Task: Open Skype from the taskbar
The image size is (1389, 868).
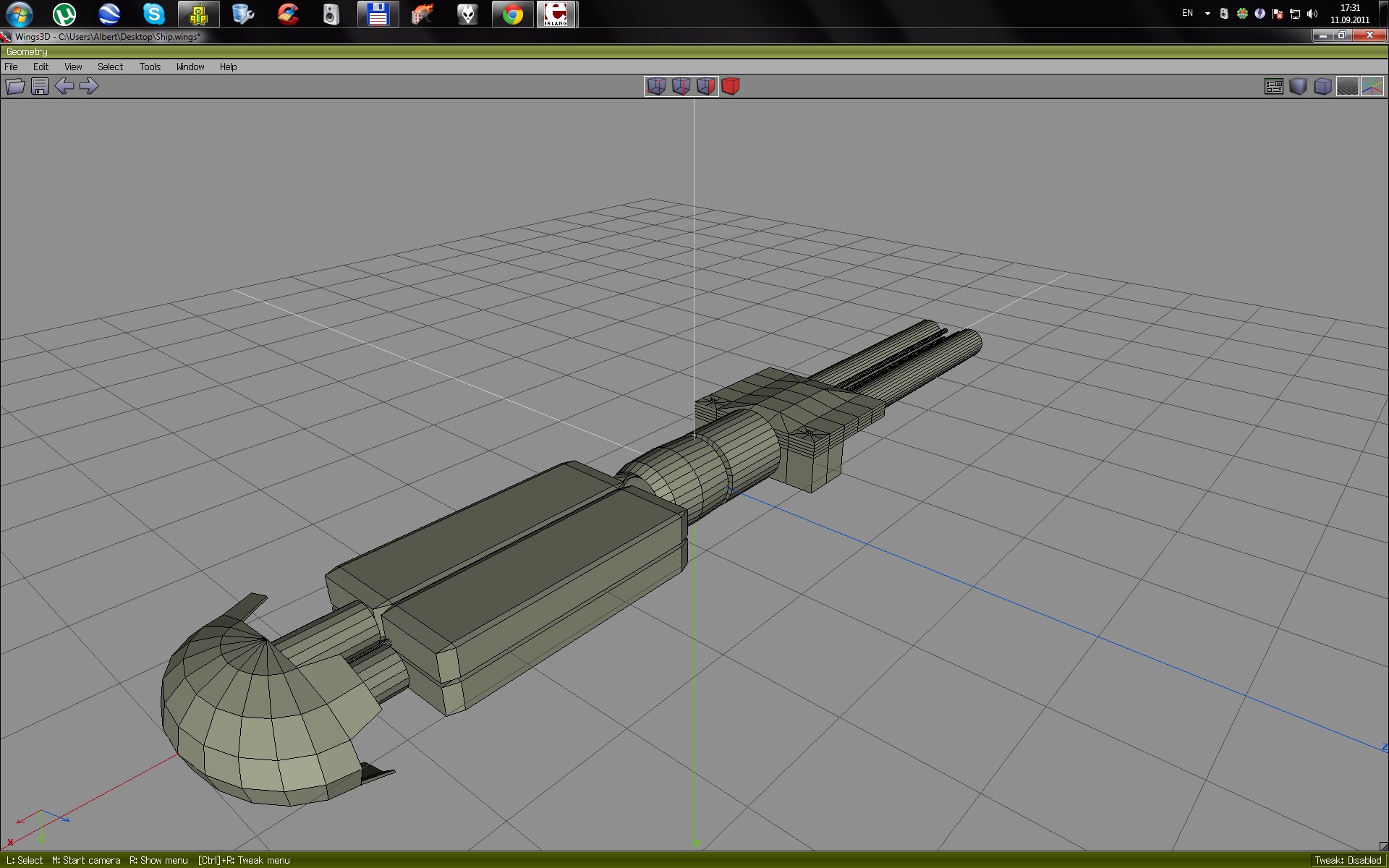Action: click(153, 14)
